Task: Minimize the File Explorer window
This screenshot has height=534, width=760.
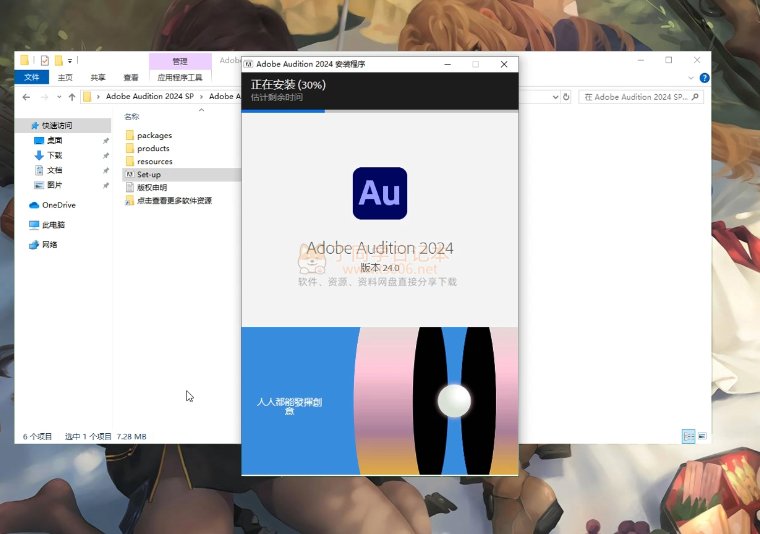Action: coord(641,60)
